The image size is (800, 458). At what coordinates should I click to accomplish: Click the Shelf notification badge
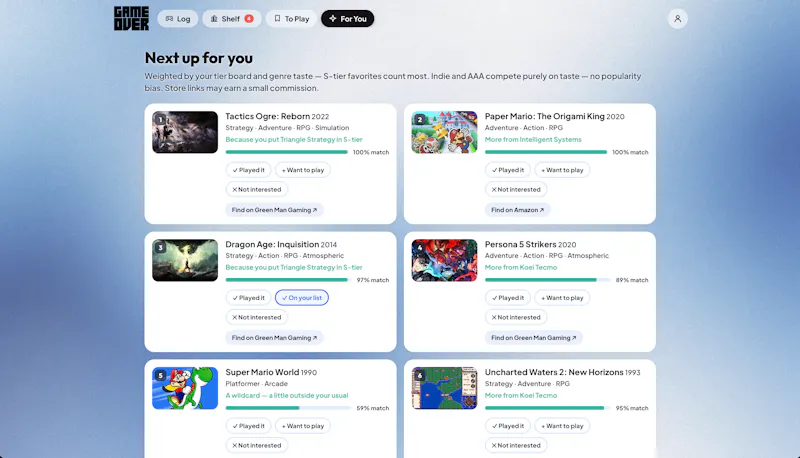pos(248,19)
